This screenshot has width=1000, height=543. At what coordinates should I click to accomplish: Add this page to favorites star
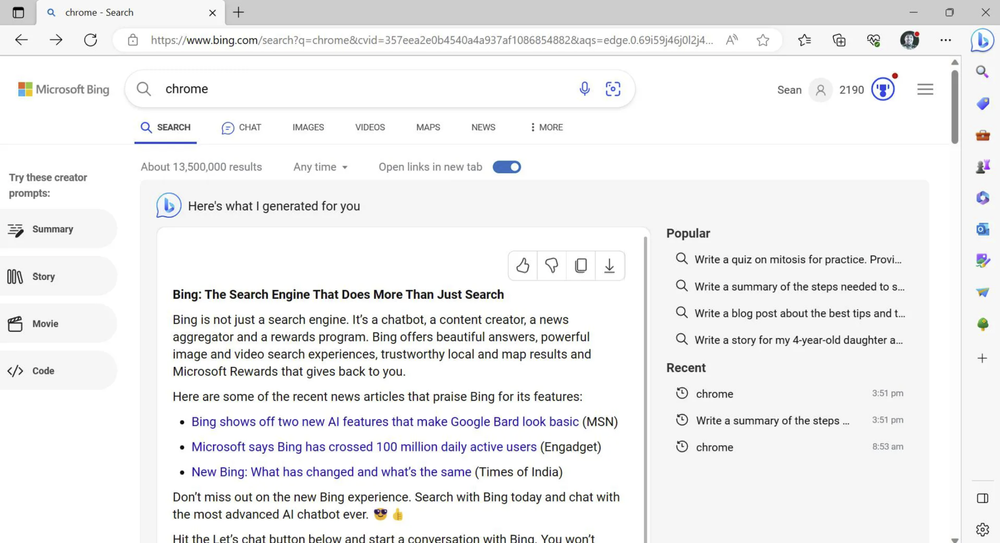pyautogui.click(x=763, y=40)
